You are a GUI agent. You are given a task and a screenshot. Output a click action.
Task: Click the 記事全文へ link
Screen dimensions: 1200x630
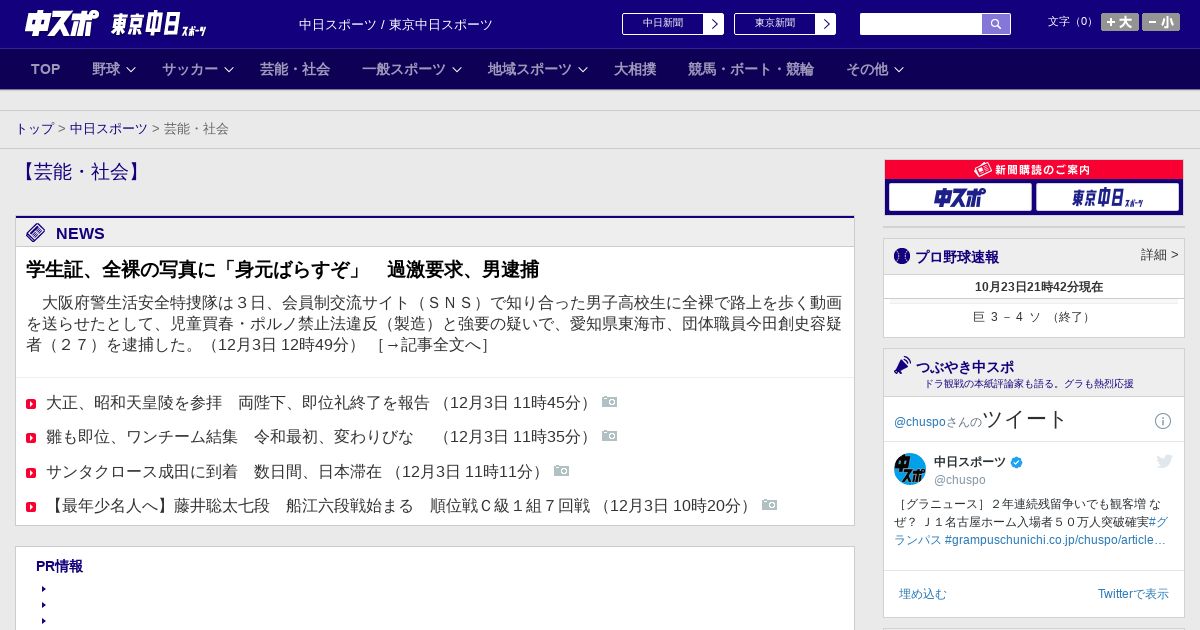click(x=433, y=345)
